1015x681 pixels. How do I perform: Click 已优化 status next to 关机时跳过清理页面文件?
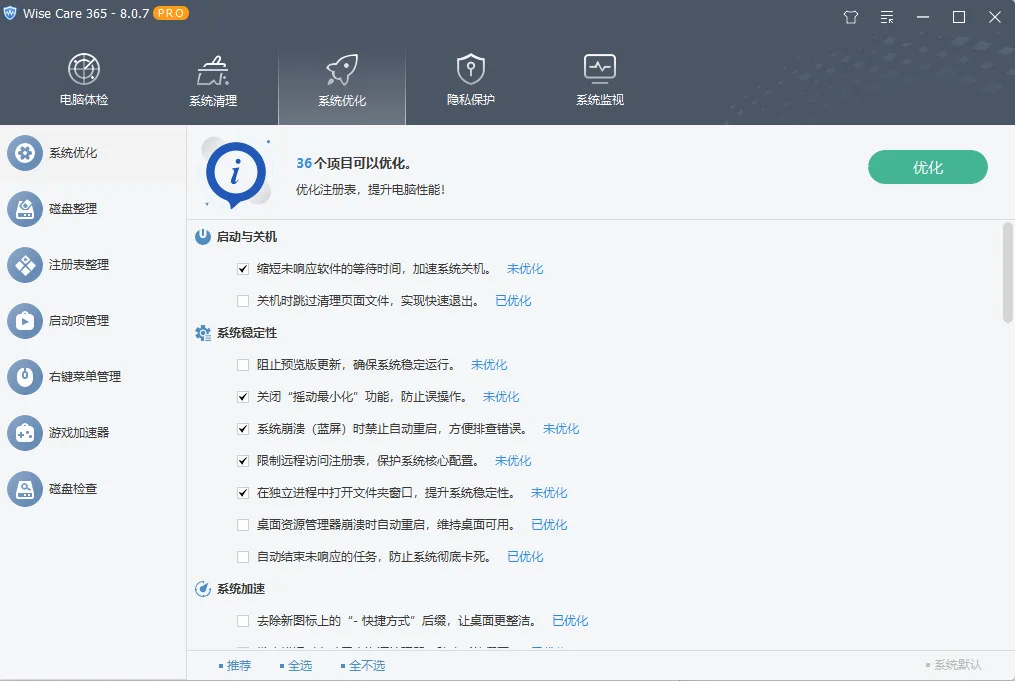coord(513,300)
